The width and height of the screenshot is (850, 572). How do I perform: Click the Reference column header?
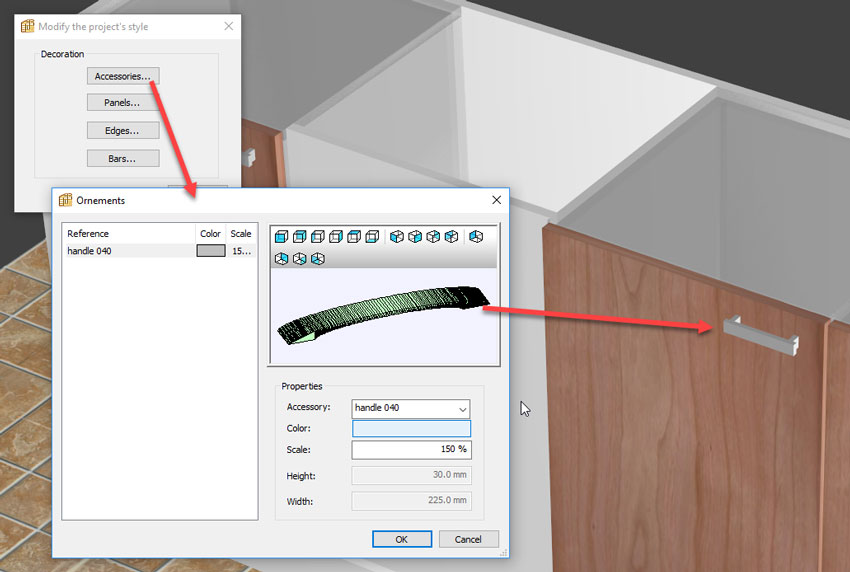(129, 234)
